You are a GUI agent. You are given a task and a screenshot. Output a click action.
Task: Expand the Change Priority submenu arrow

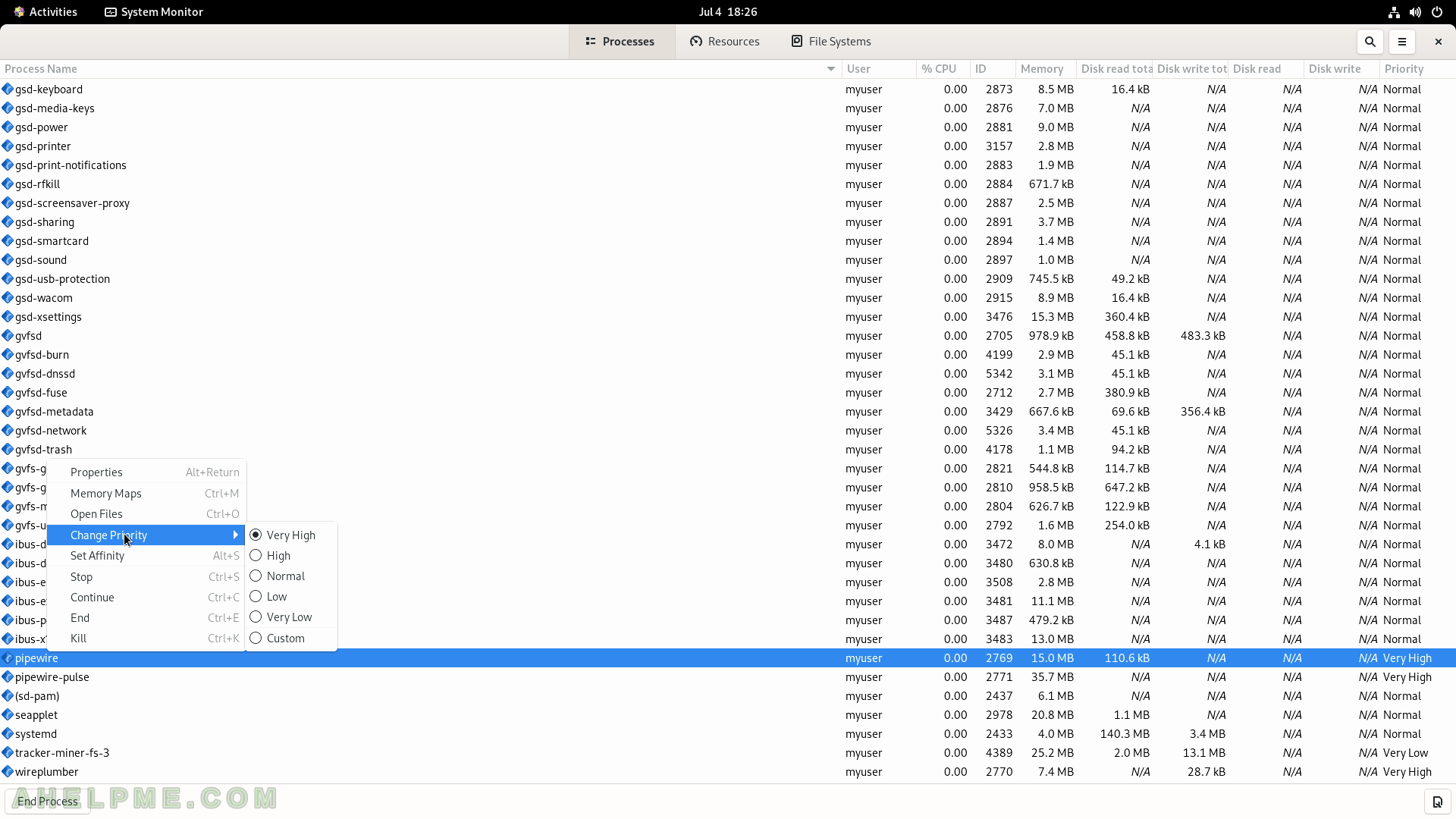[x=236, y=535]
